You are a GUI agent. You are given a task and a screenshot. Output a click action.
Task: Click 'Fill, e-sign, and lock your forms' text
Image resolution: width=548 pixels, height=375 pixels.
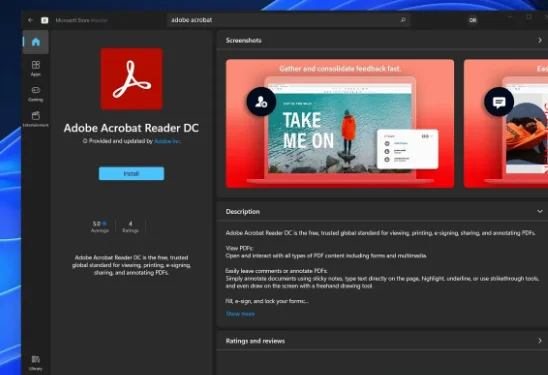point(267,301)
